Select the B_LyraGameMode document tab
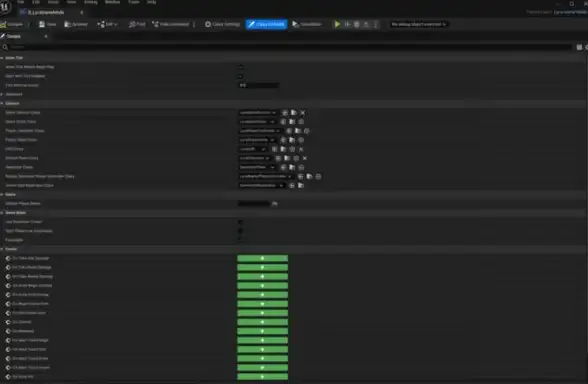Image resolution: width=588 pixels, height=384 pixels. point(46,12)
